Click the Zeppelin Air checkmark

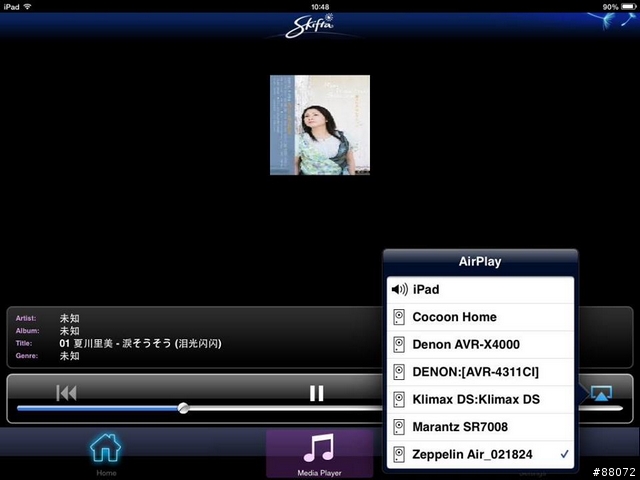pos(564,454)
